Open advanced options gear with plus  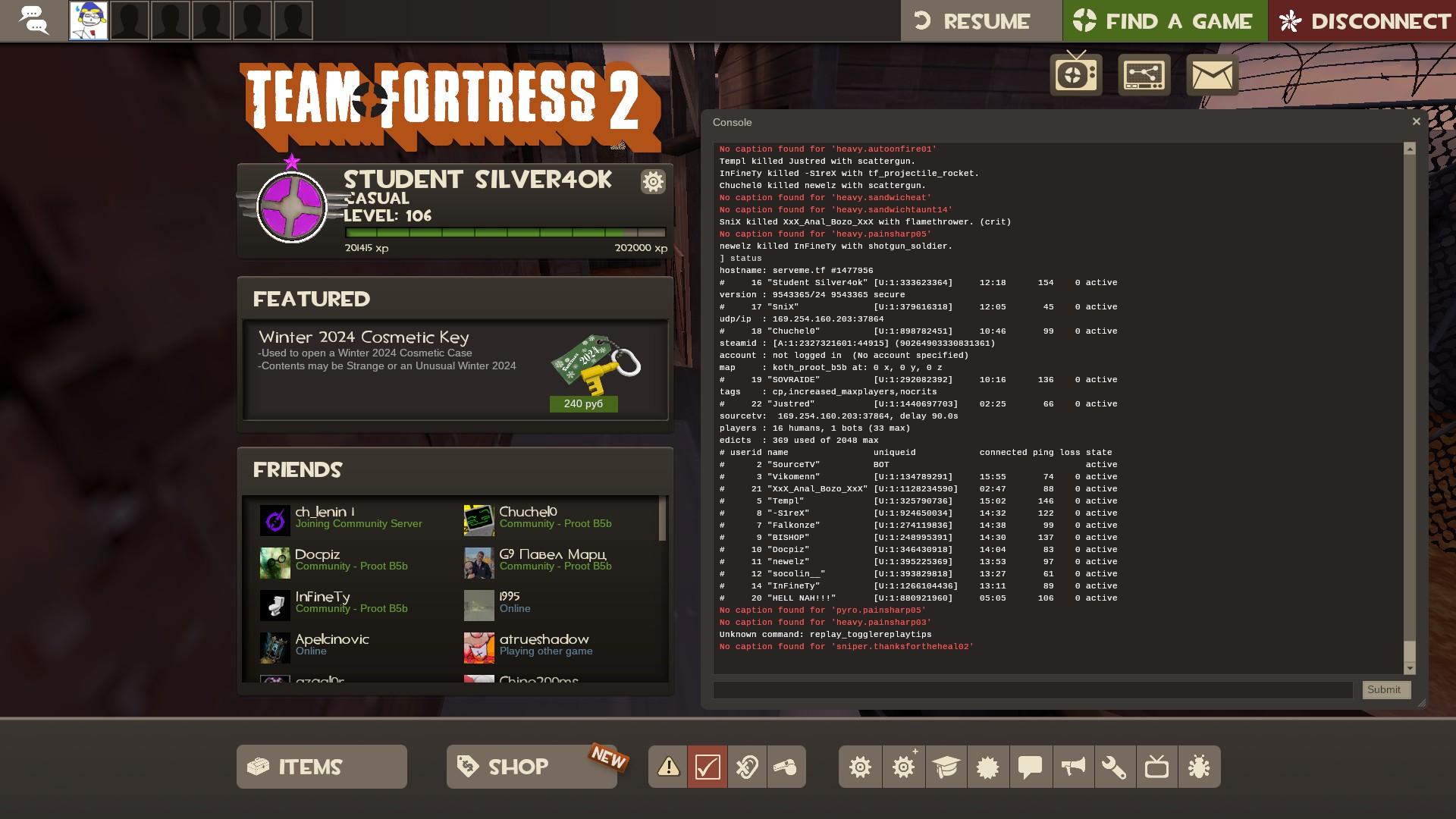pyautogui.click(x=903, y=767)
